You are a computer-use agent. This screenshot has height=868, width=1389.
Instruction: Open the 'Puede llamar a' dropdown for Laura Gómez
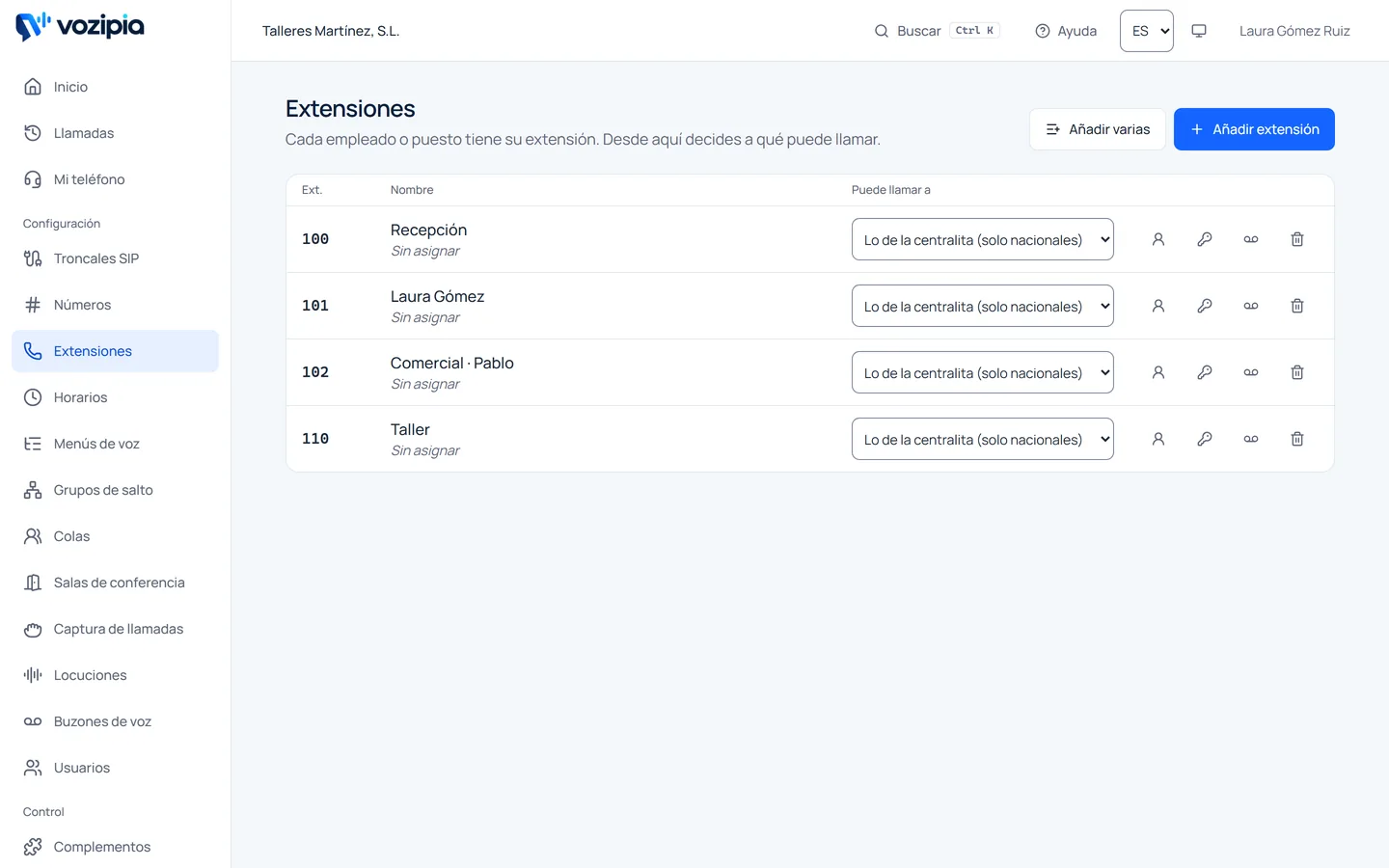982,306
